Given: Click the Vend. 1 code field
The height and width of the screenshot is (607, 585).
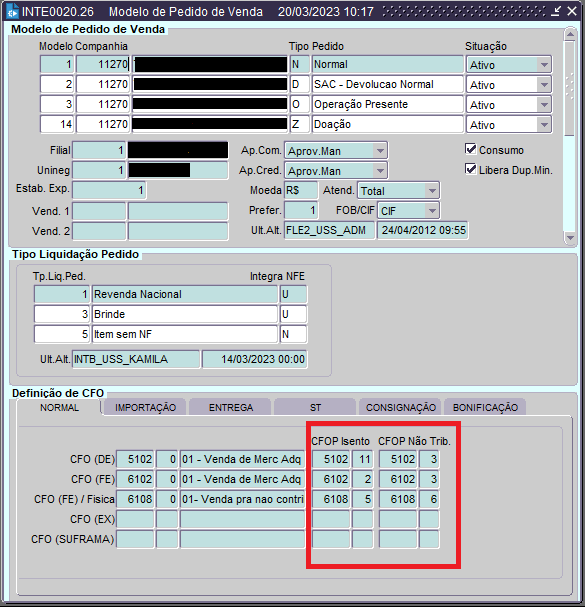Looking at the screenshot, I should 99,211.
